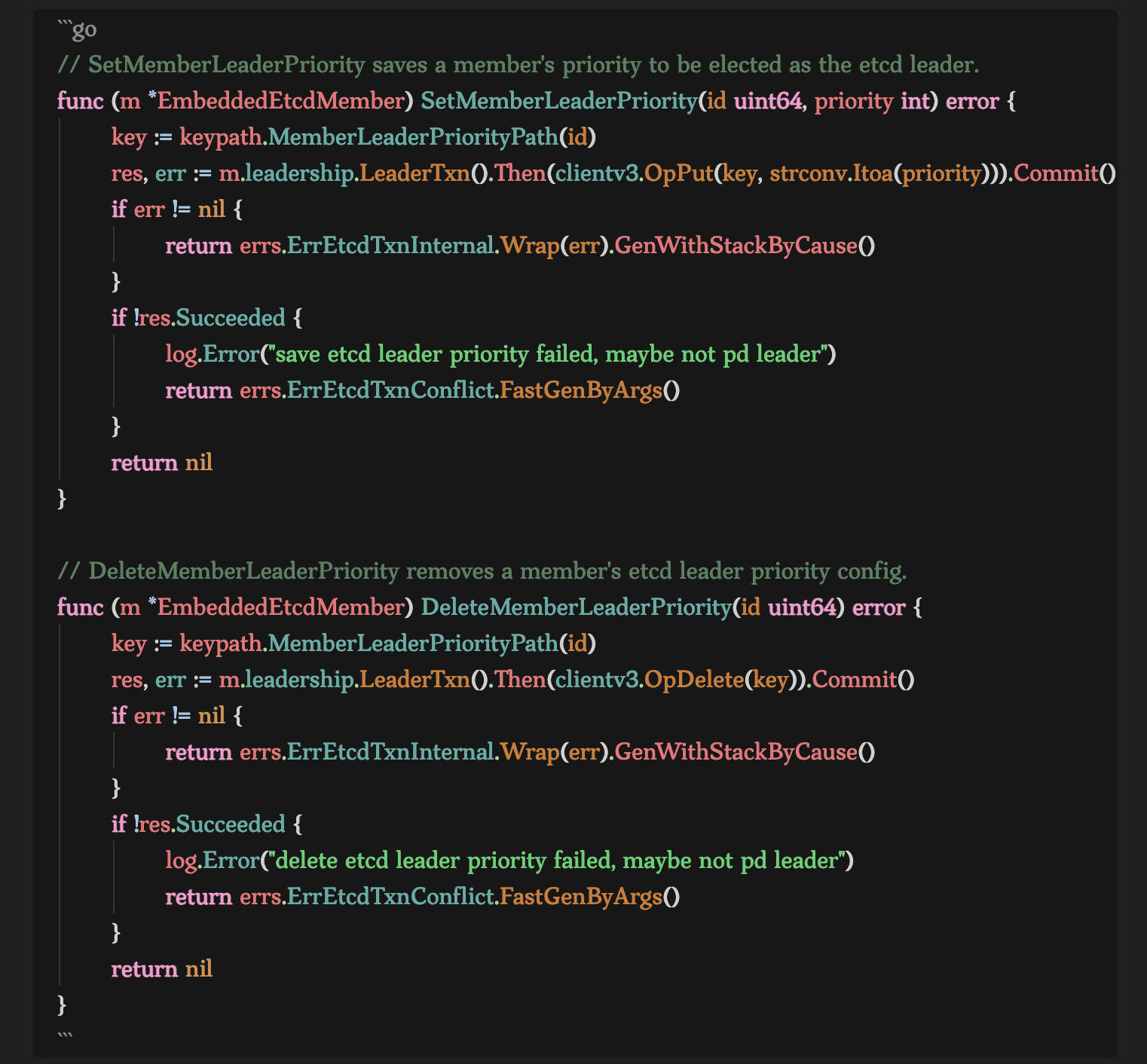Click log.Error on the 'delete etcd leader' line

pyautogui.click(x=212, y=861)
